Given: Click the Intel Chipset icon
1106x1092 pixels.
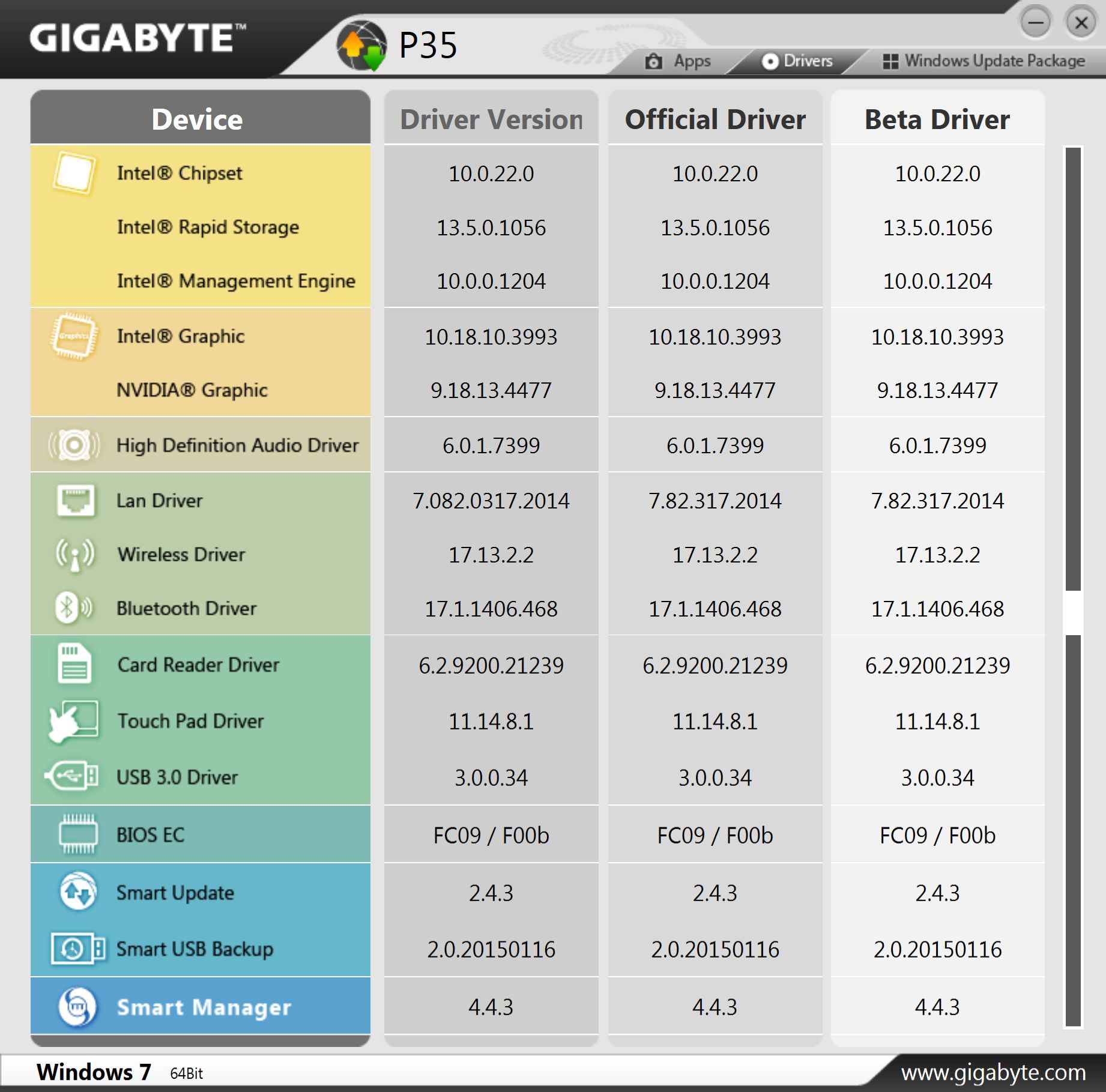Looking at the screenshot, I should [x=74, y=173].
